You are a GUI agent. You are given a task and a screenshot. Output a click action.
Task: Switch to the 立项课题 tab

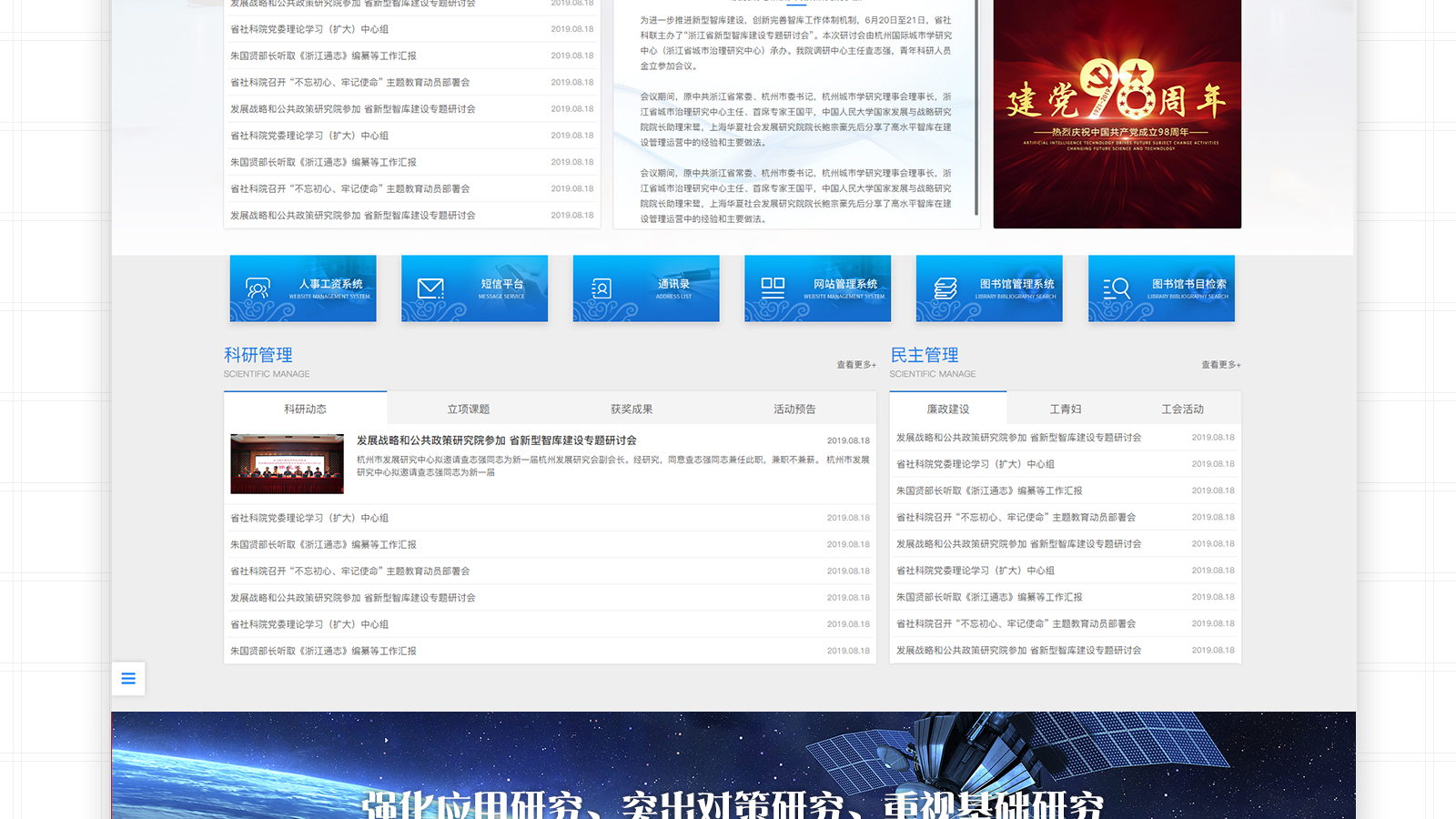tap(468, 409)
